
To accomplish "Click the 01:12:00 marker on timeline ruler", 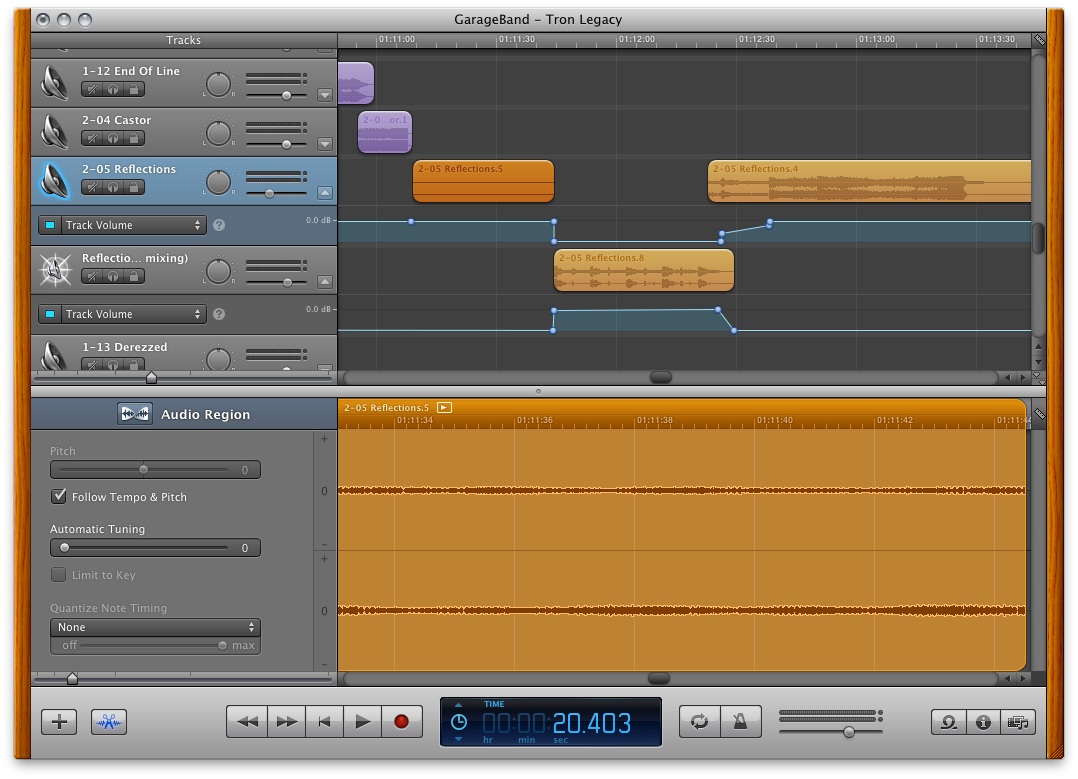I will [637, 39].
